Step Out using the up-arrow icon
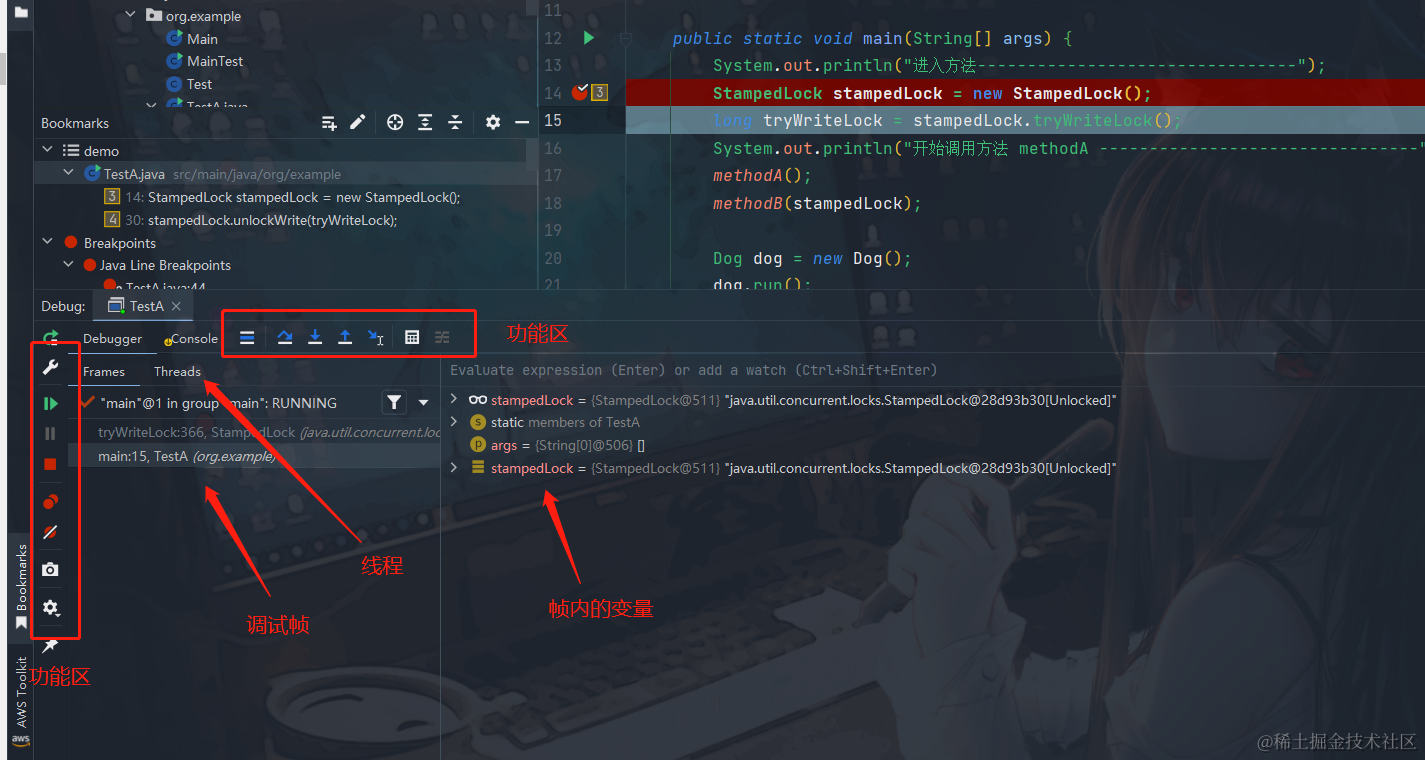1425x760 pixels. 345,338
